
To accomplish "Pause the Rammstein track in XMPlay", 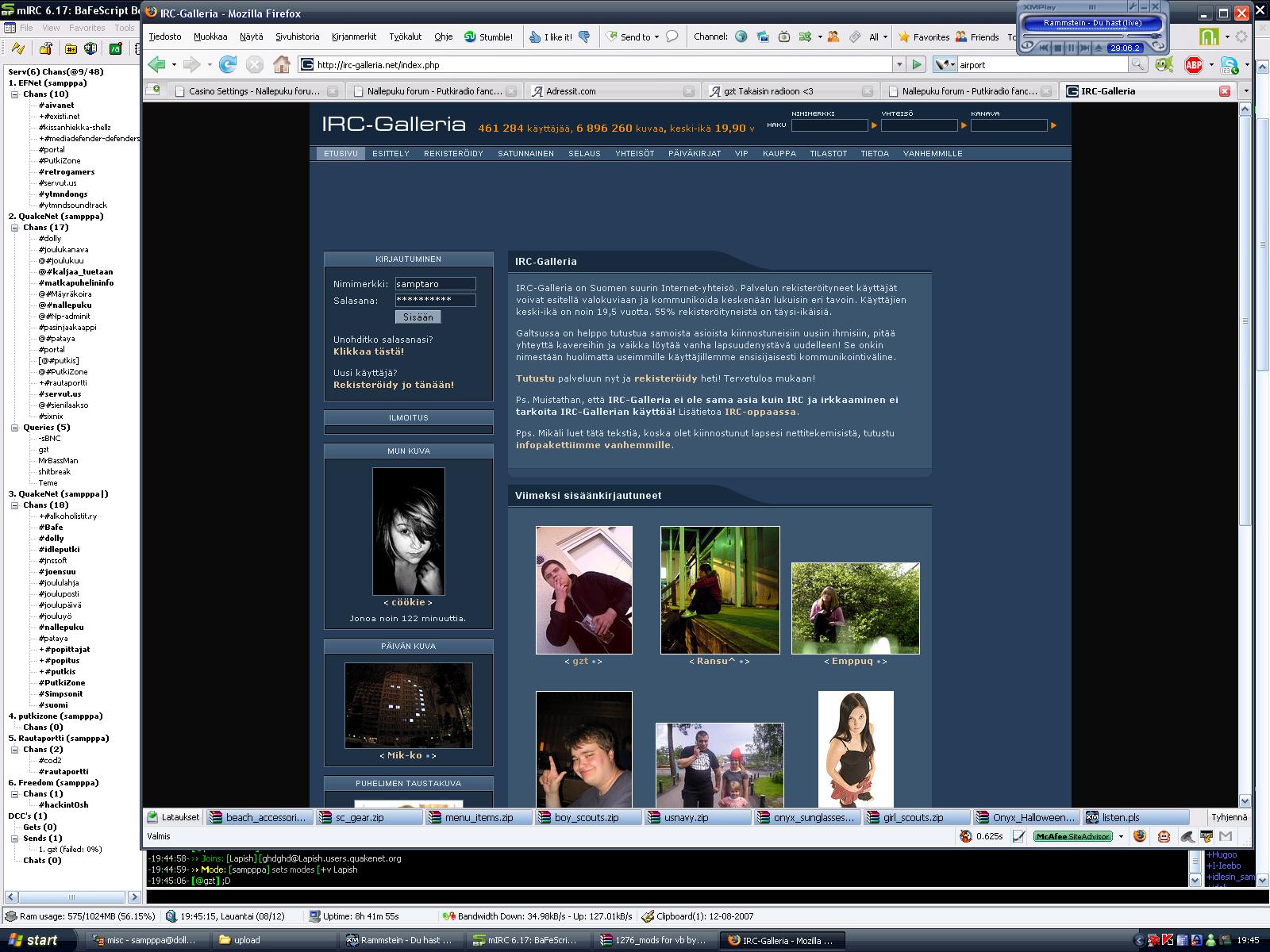I will click(1071, 48).
